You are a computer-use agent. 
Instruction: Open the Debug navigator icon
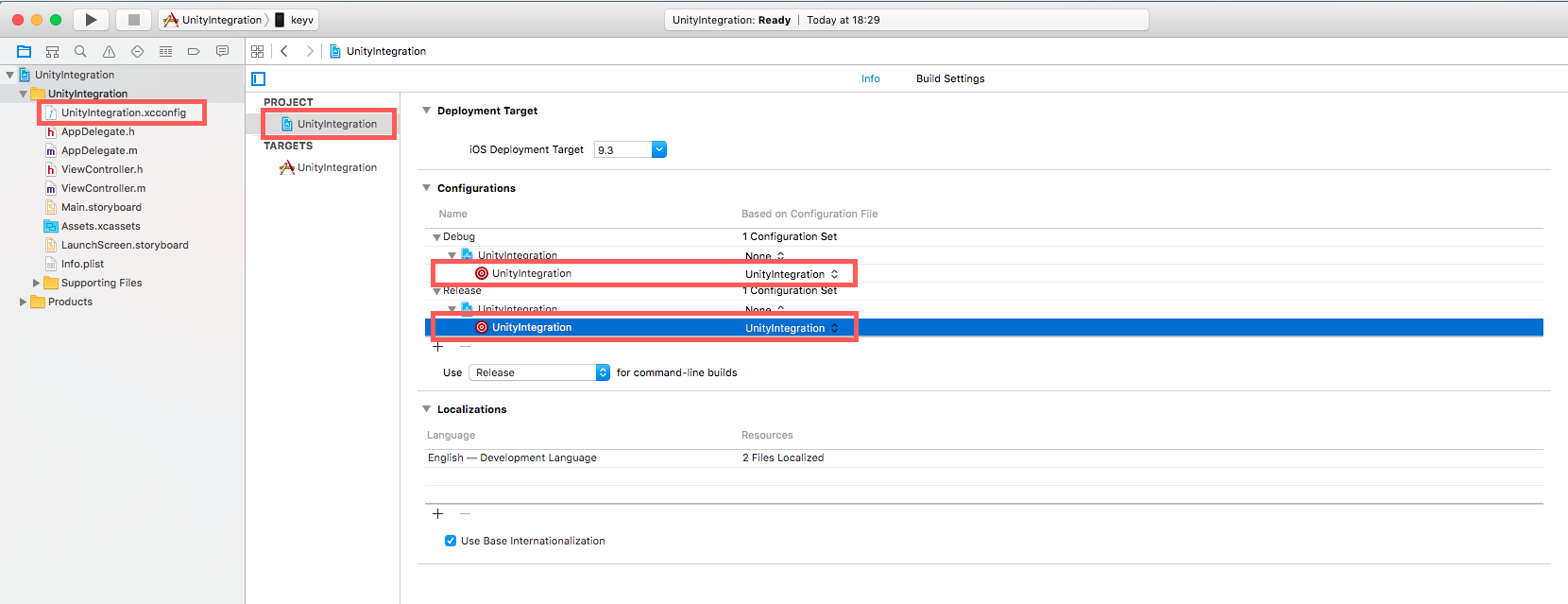point(165,51)
